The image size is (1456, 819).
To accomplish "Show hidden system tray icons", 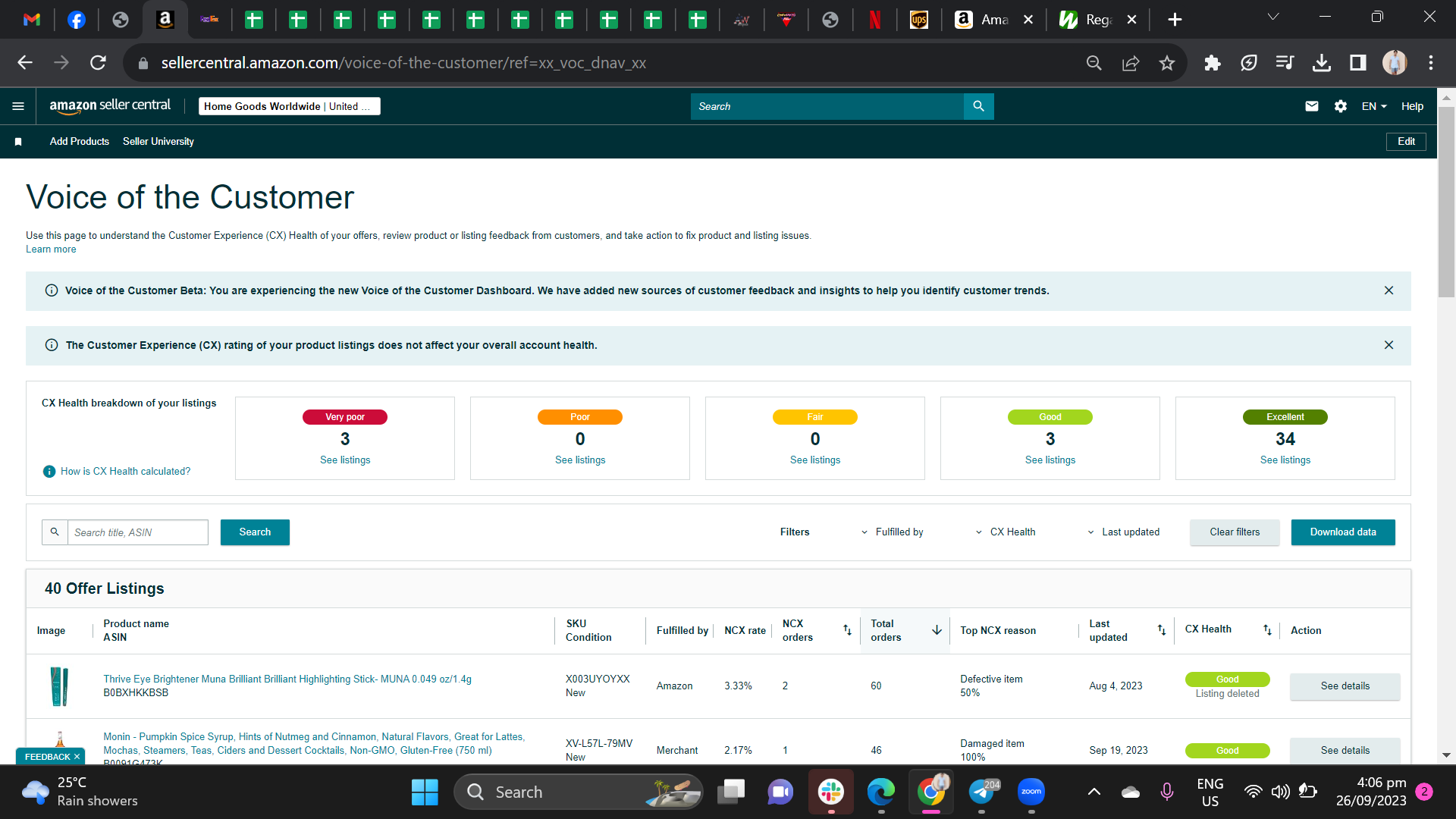I will point(1094,792).
